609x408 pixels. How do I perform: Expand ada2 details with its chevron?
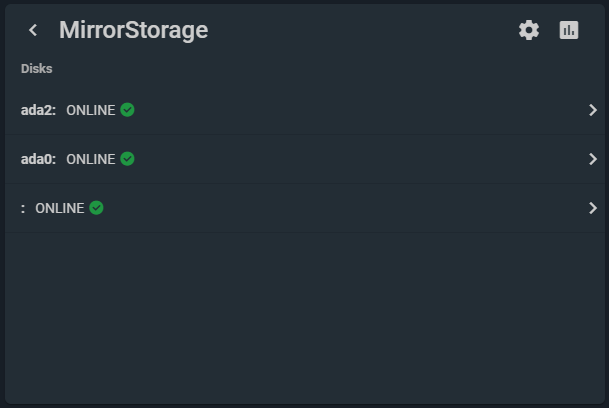[593, 110]
